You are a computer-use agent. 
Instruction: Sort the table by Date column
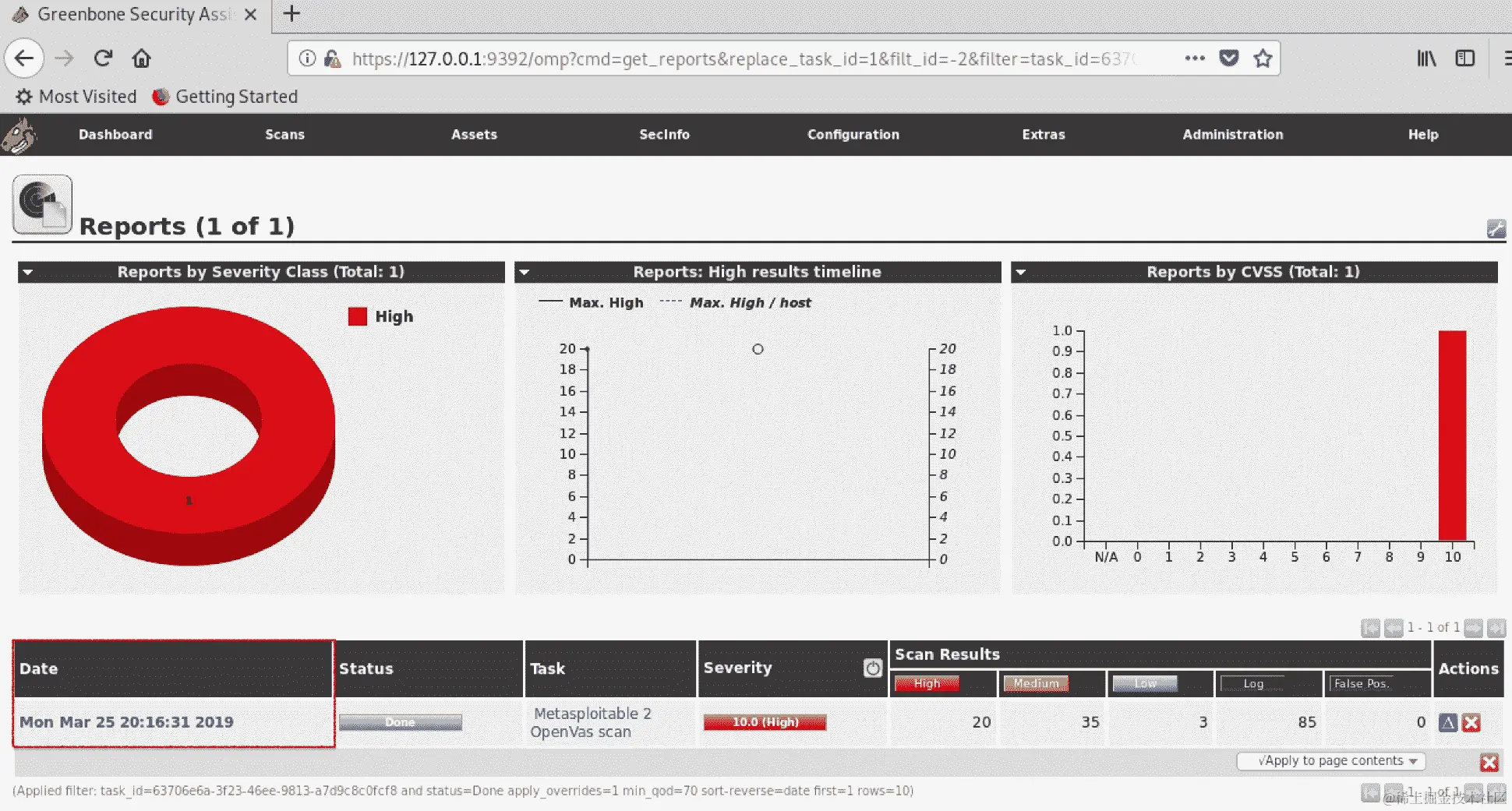(x=39, y=668)
